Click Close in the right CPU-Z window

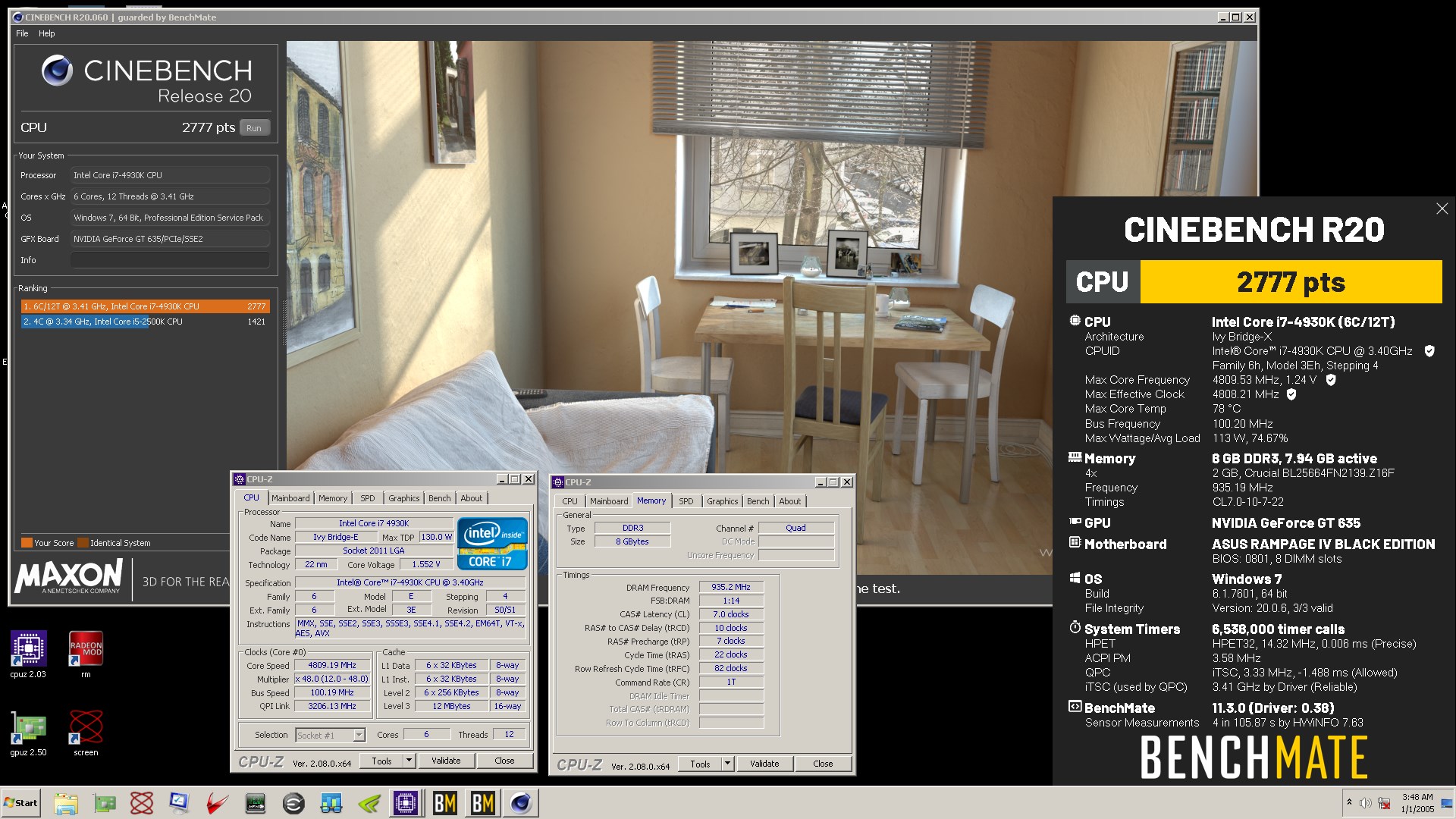click(x=823, y=764)
